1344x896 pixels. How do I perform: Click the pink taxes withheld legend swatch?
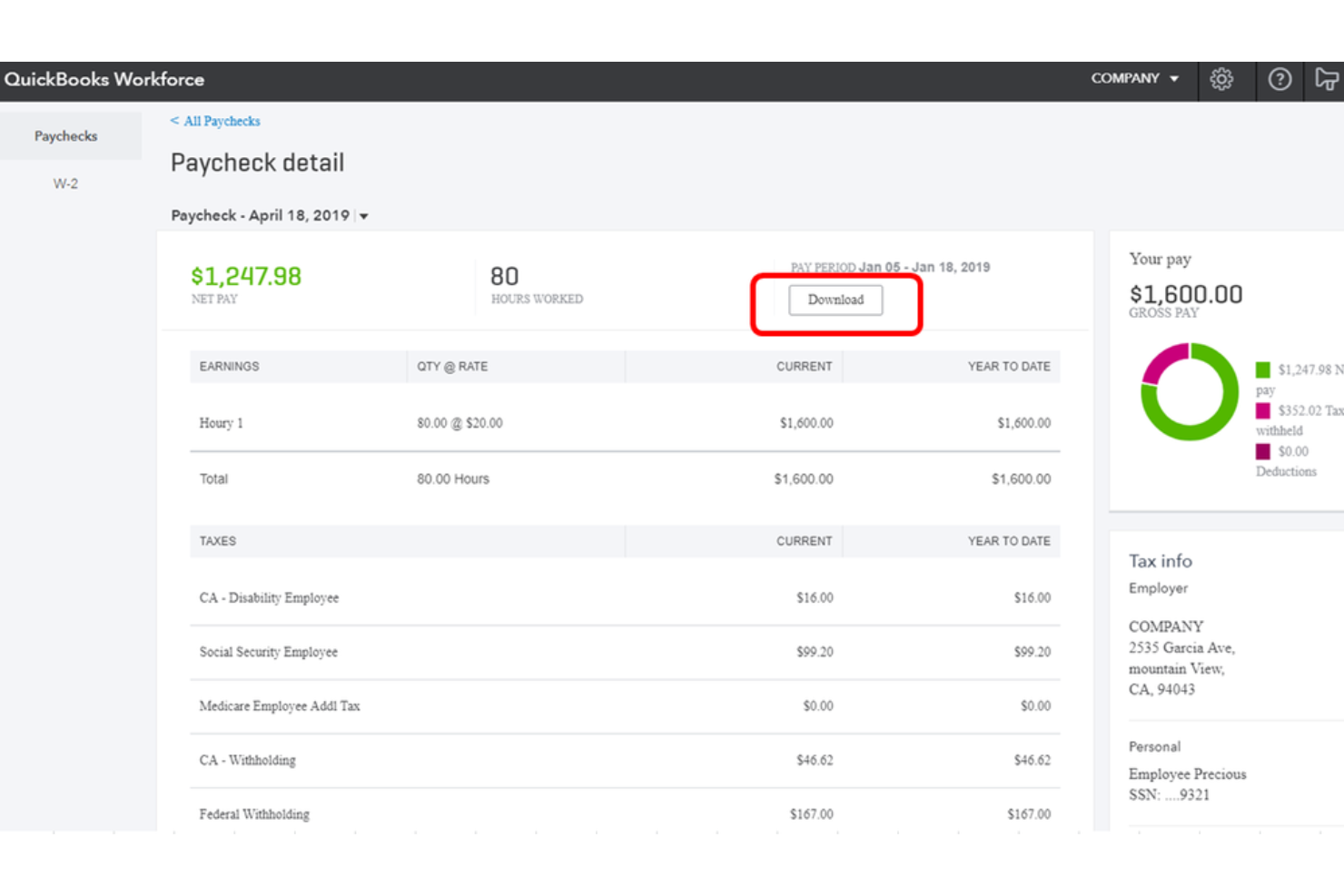[1262, 410]
